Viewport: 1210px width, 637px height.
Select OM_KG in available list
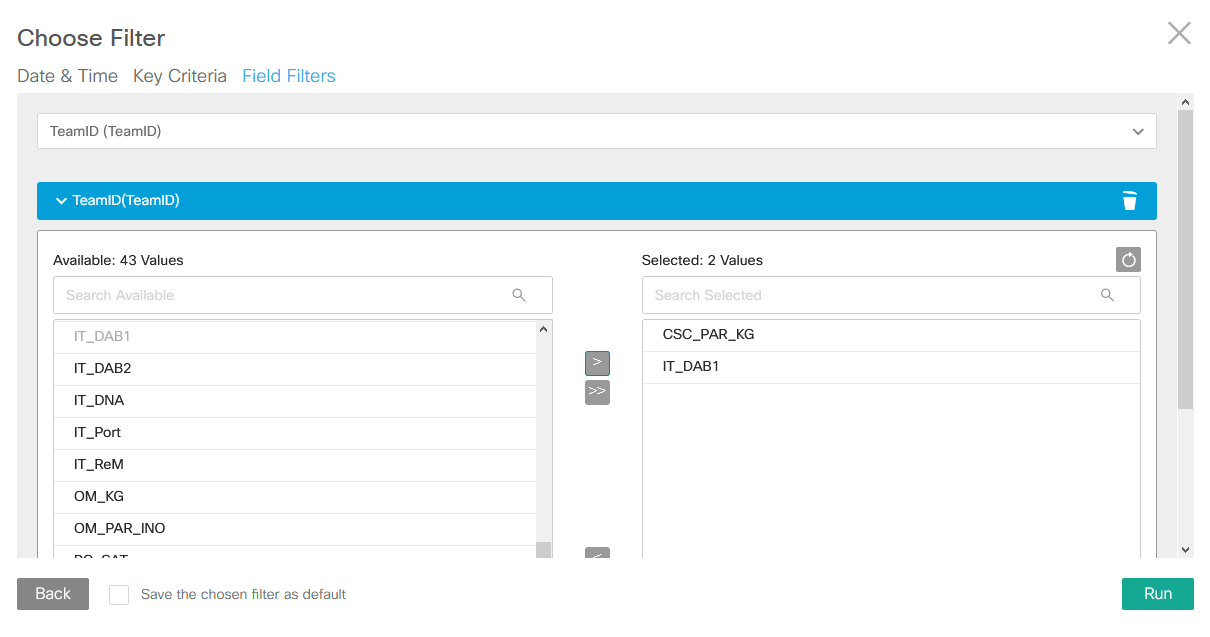pos(295,496)
